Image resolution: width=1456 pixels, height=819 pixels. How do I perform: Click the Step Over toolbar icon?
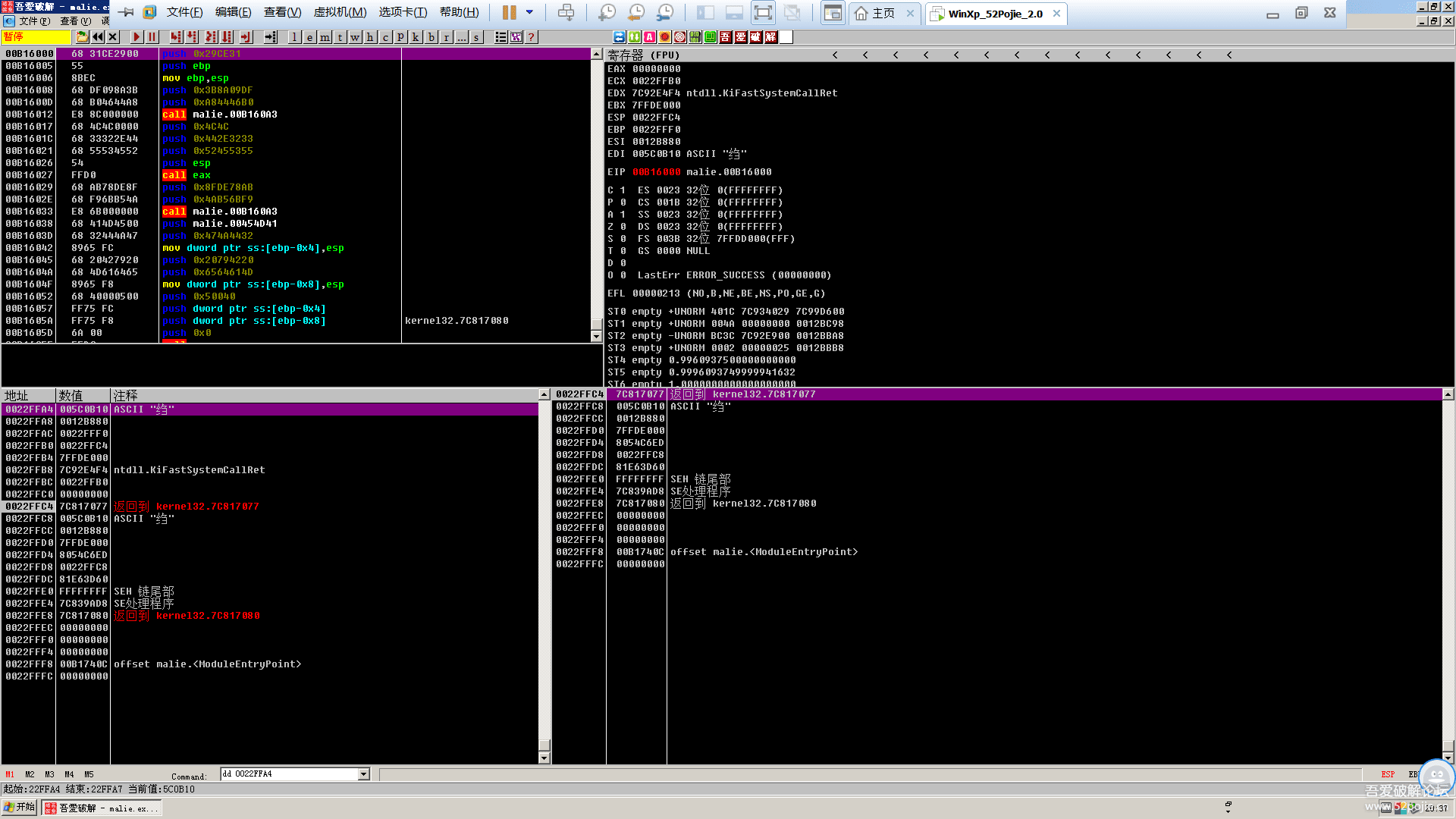coord(192,37)
